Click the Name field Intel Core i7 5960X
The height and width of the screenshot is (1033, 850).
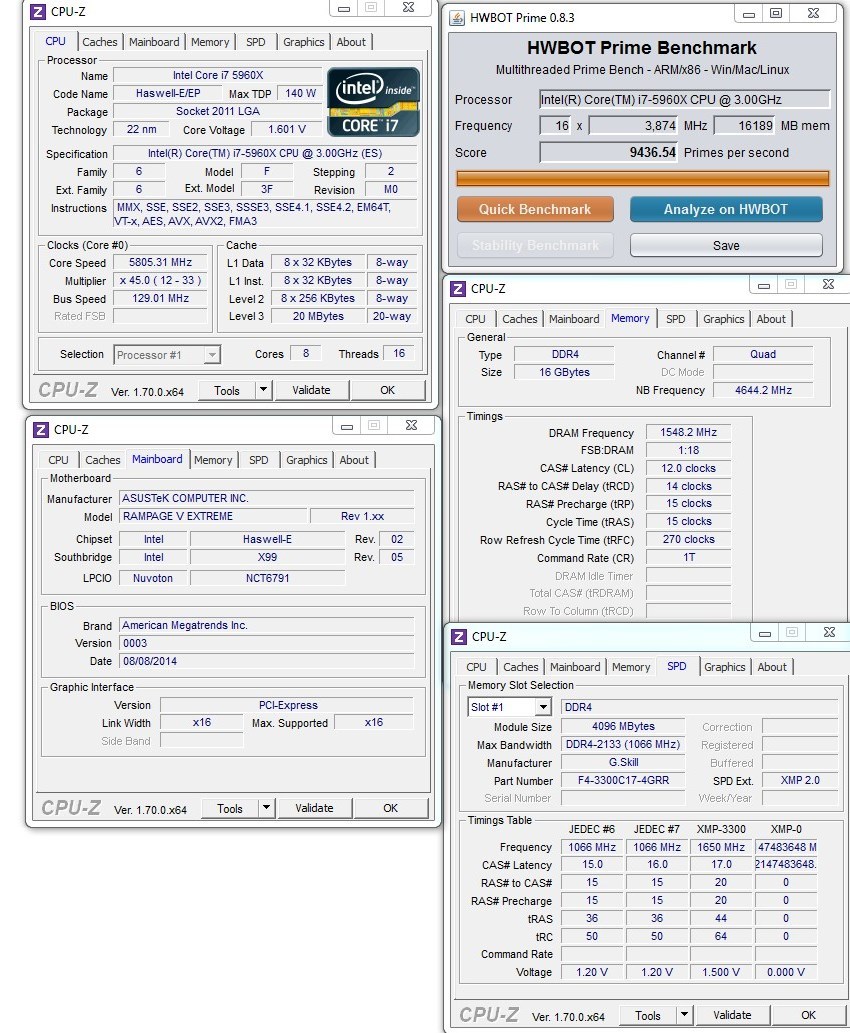(217, 75)
